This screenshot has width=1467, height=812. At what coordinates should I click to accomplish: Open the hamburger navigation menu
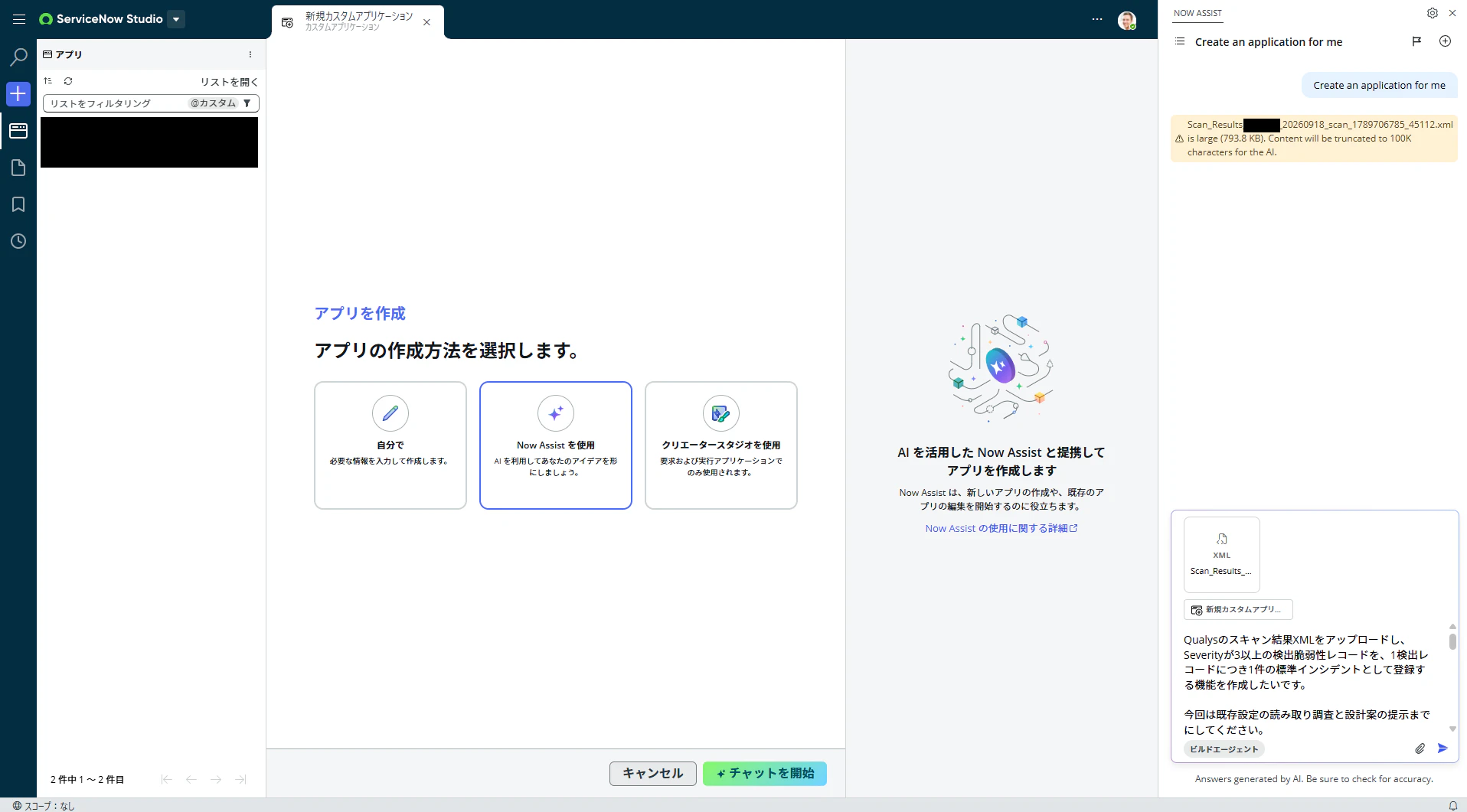point(19,19)
